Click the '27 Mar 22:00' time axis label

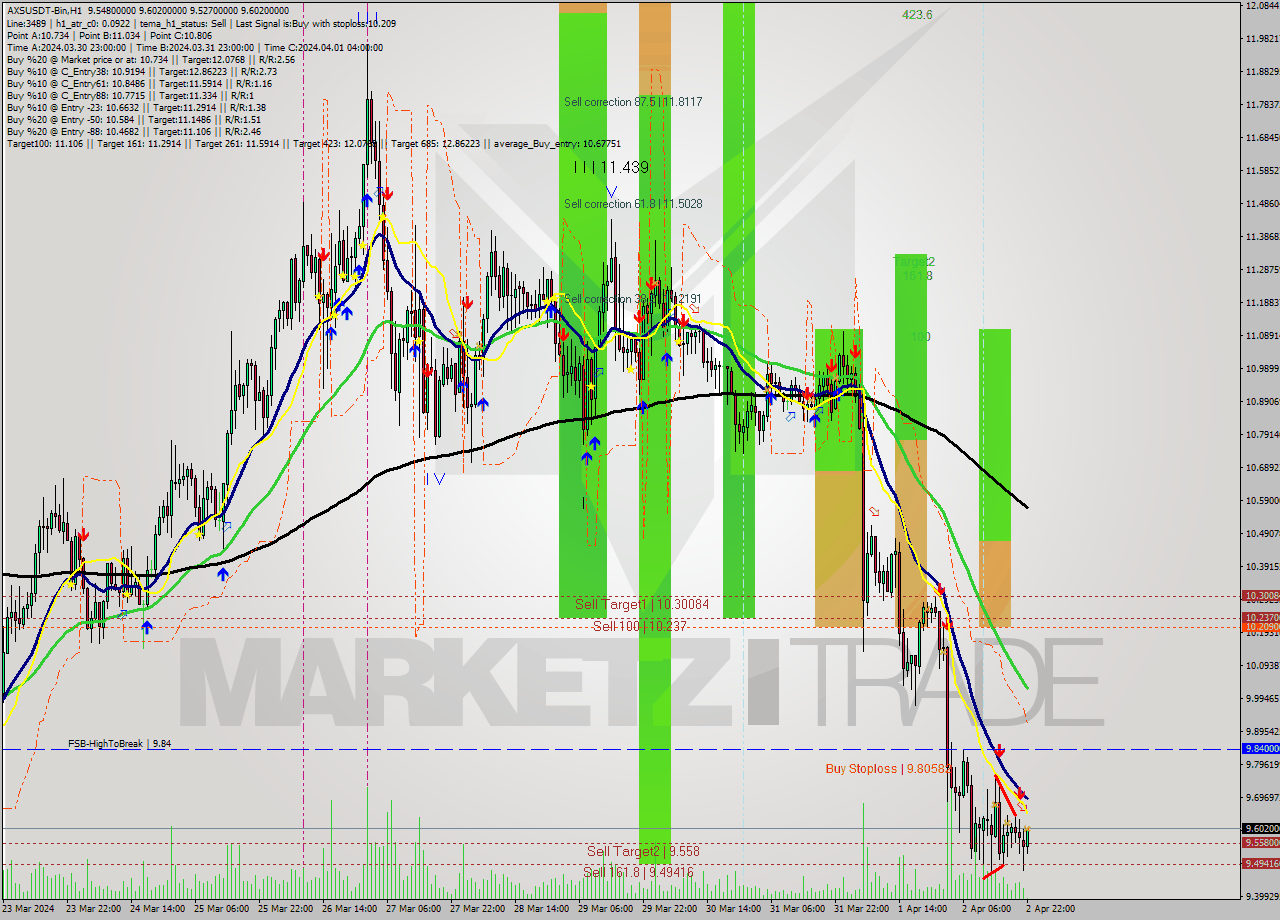[x=478, y=909]
